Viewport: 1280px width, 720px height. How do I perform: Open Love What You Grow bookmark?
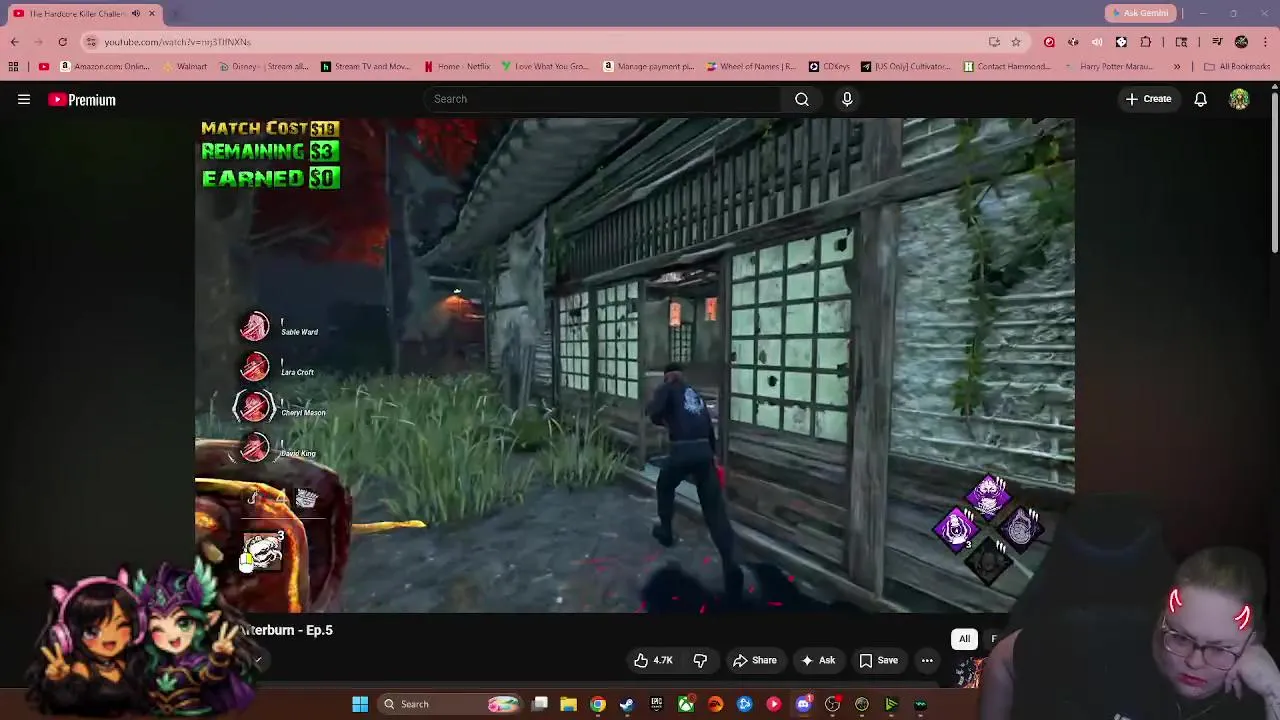point(544,67)
